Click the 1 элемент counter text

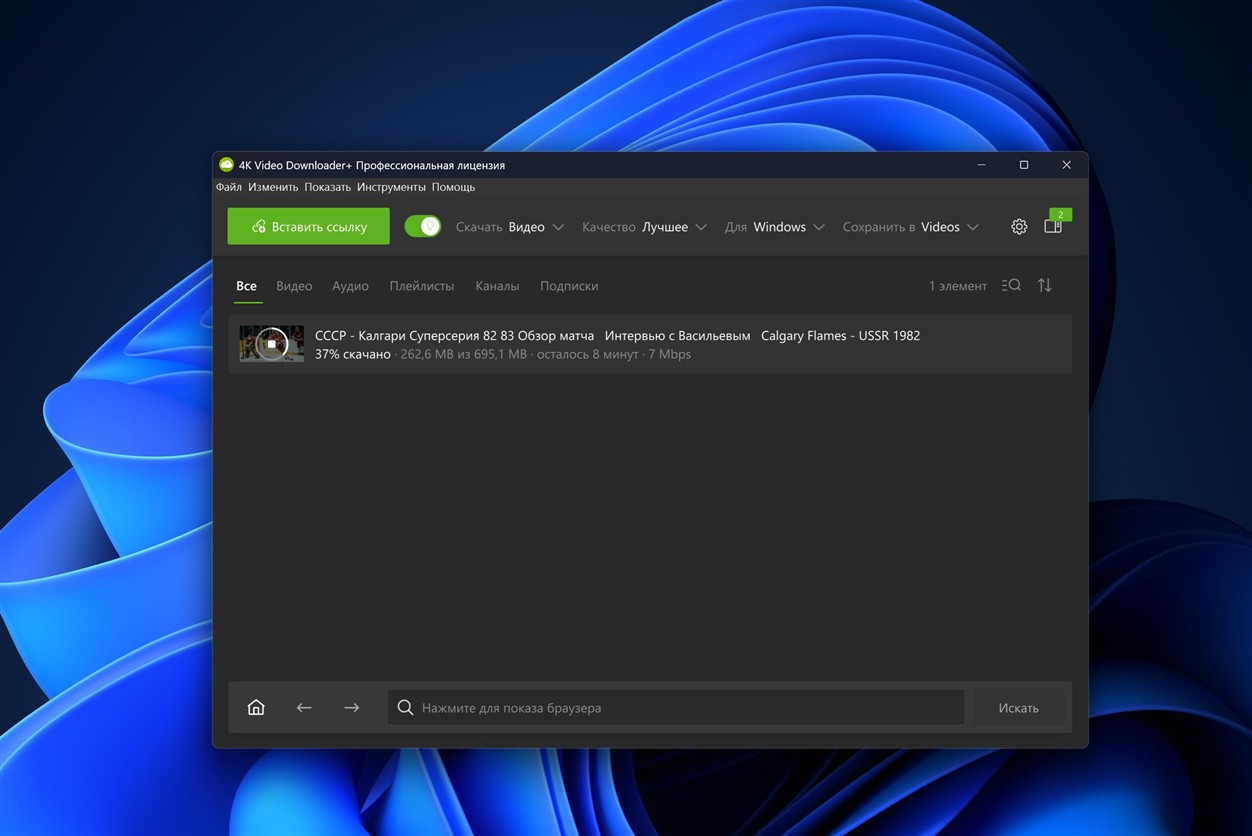(x=958, y=286)
